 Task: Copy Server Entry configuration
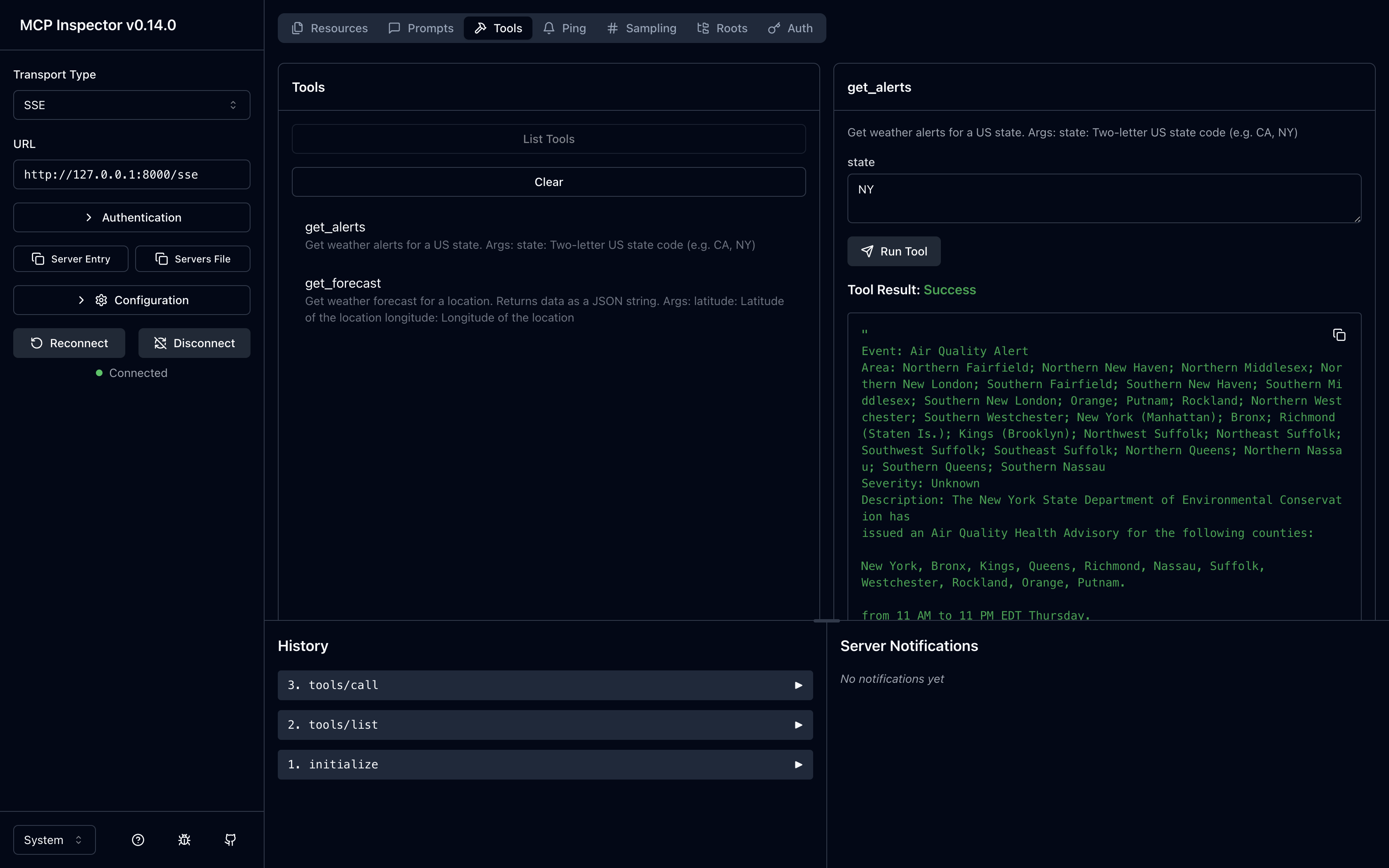pos(71,259)
